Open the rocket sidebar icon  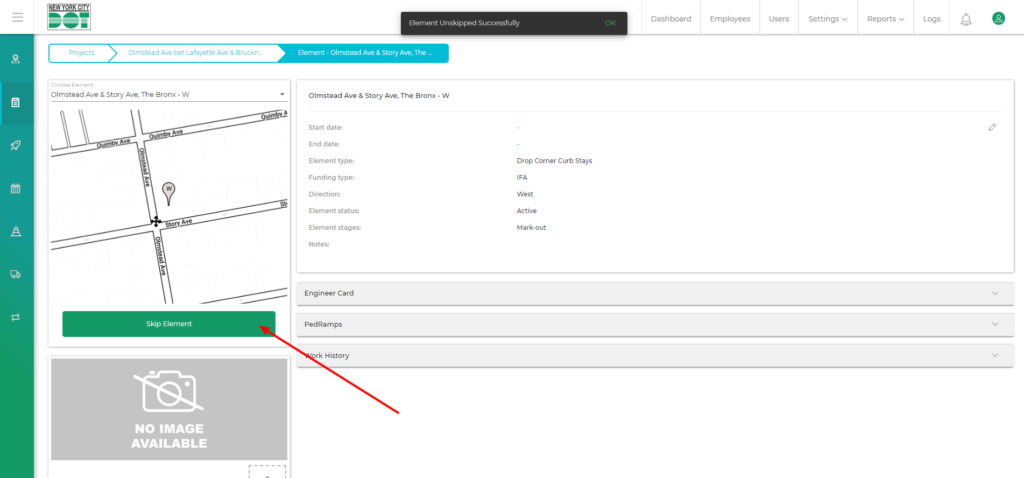[16, 145]
